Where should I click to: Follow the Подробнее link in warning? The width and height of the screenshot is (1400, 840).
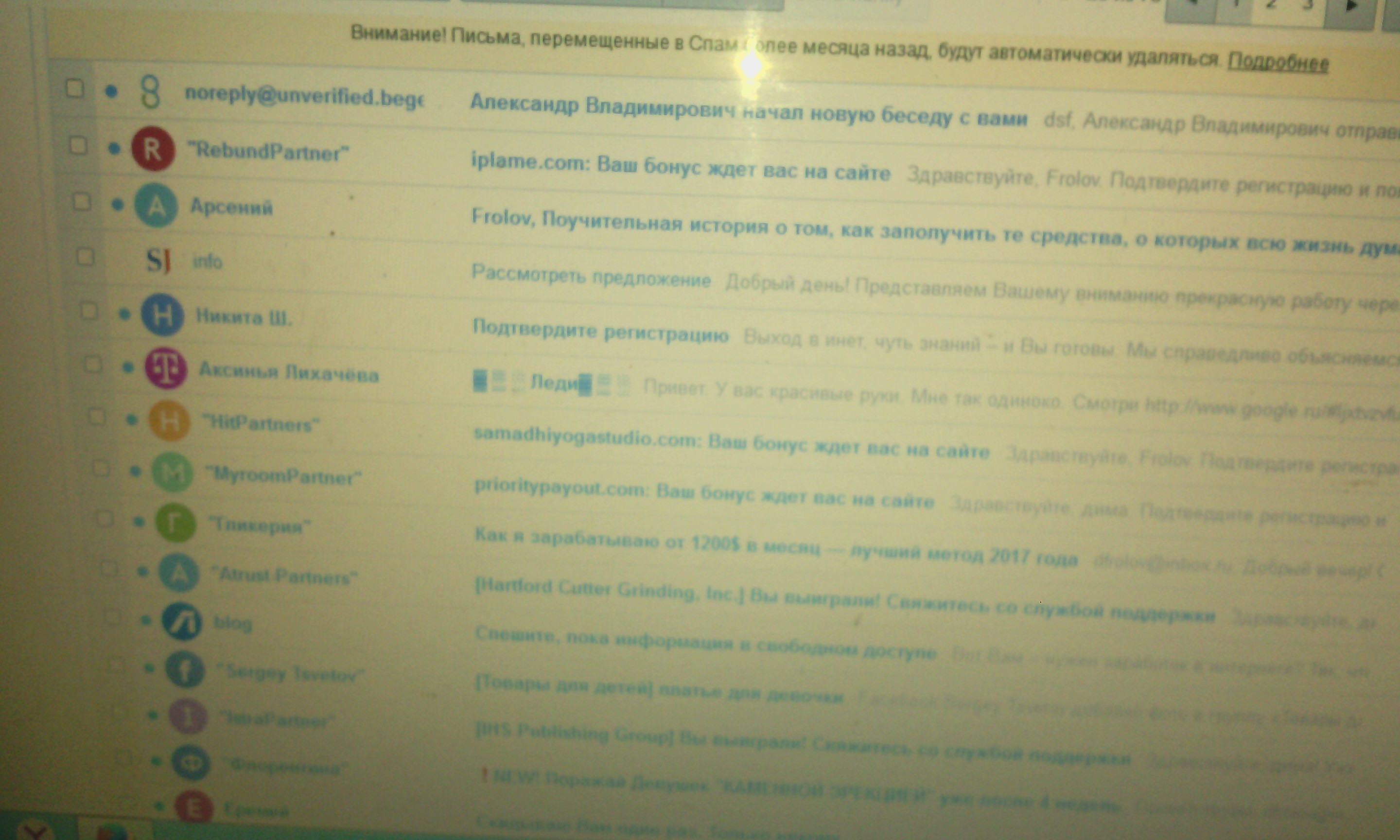pyautogui.click(x=1278, y=62)
